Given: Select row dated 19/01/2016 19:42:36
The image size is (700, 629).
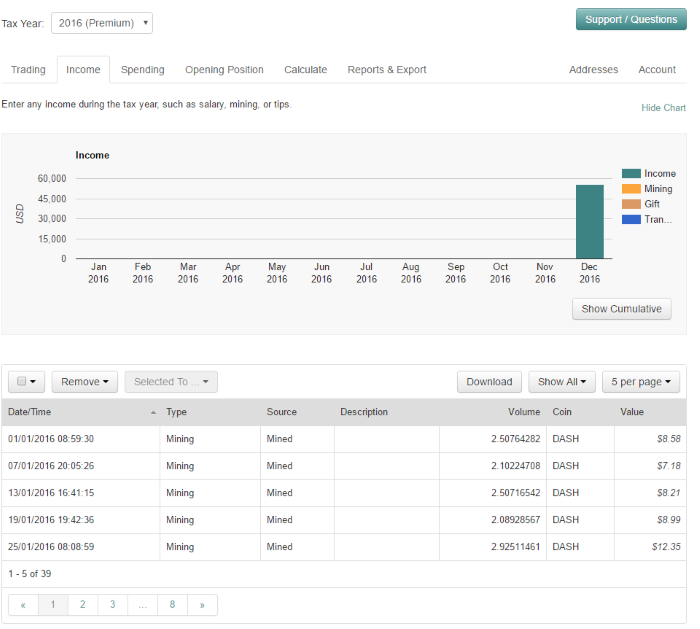Looking at the screenshot, I should pyautogui.click(x=344, y=520).
